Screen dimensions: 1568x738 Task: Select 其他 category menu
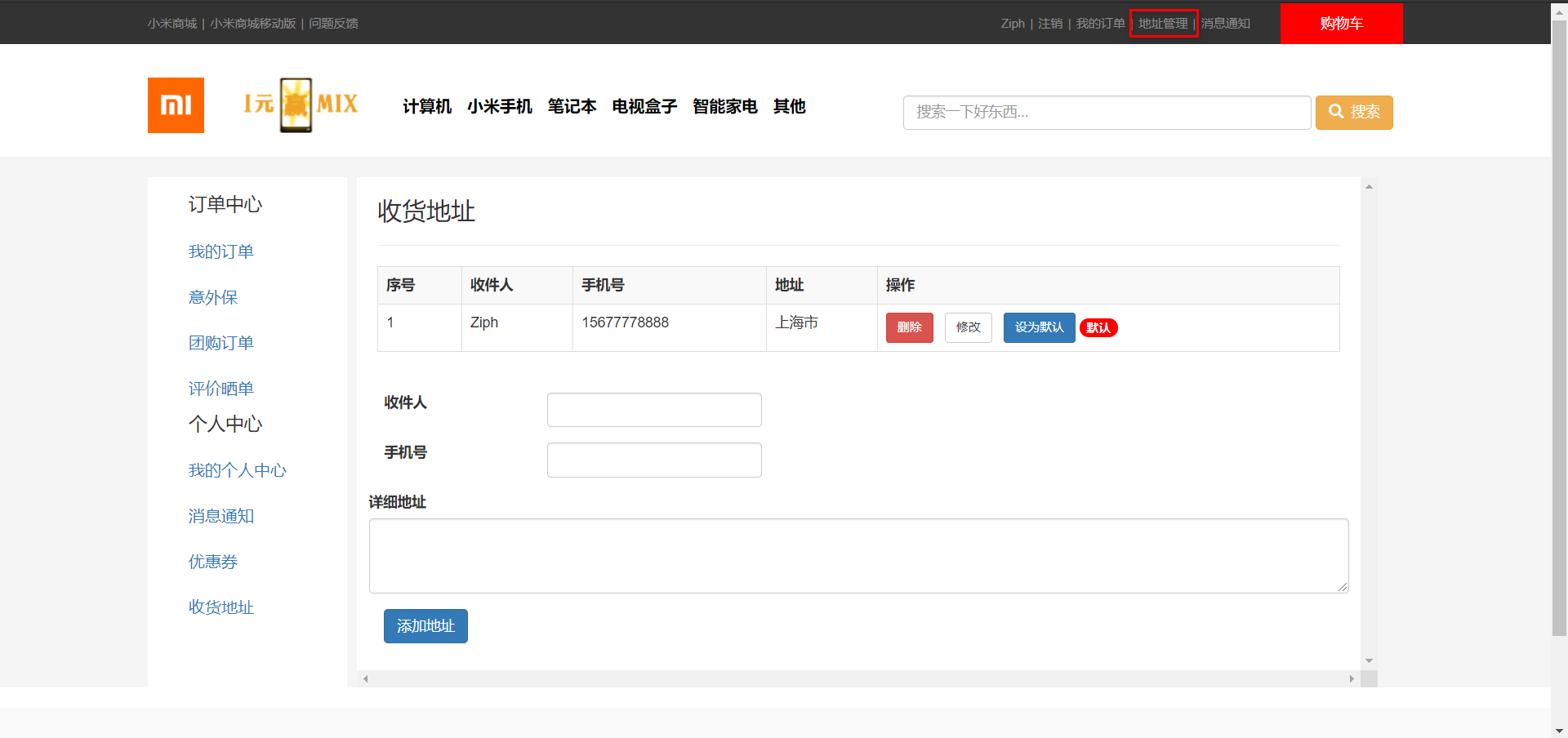[790, 106]
